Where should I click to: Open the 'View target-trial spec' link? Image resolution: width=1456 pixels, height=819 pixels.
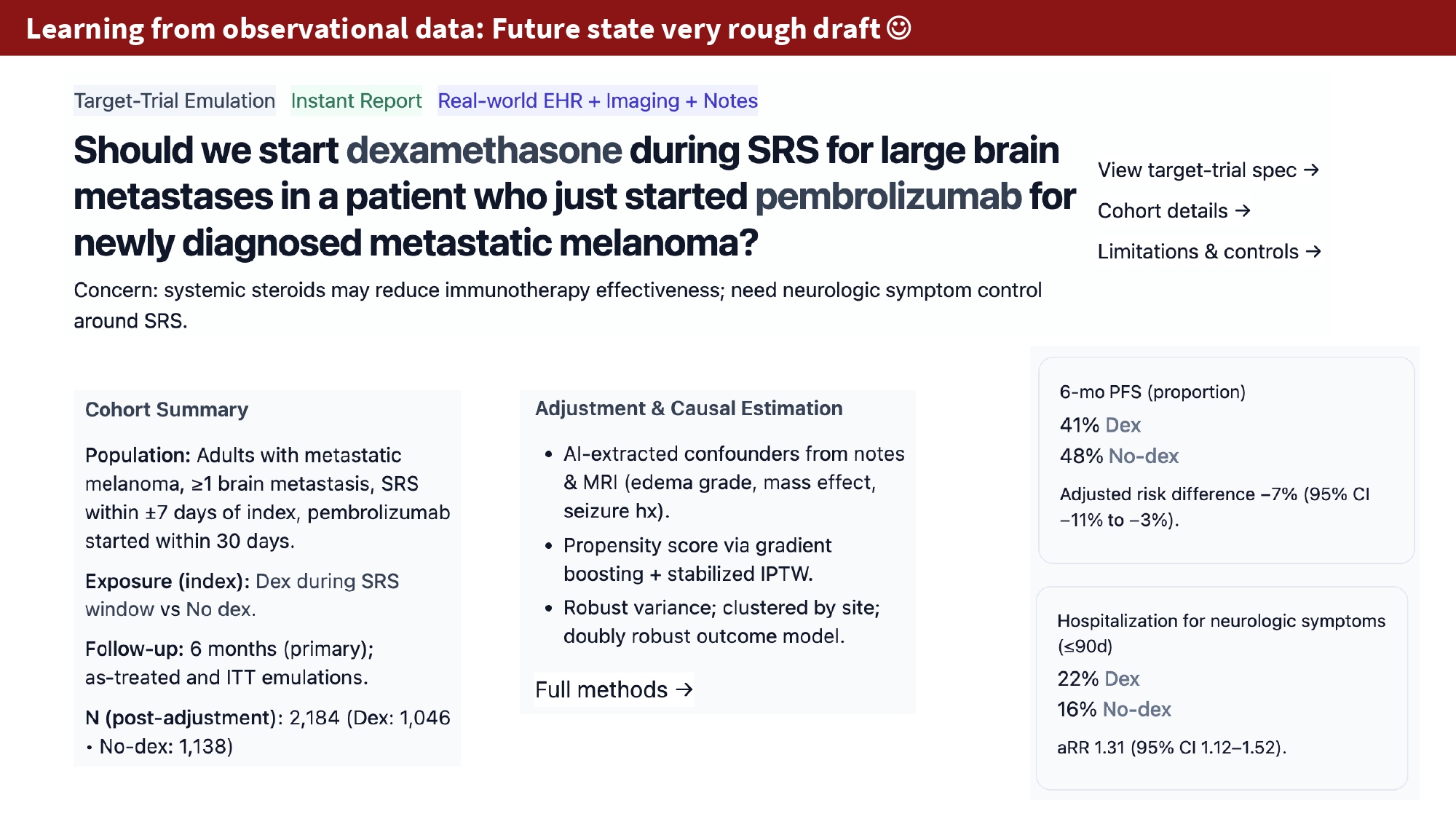(1197, 170)
